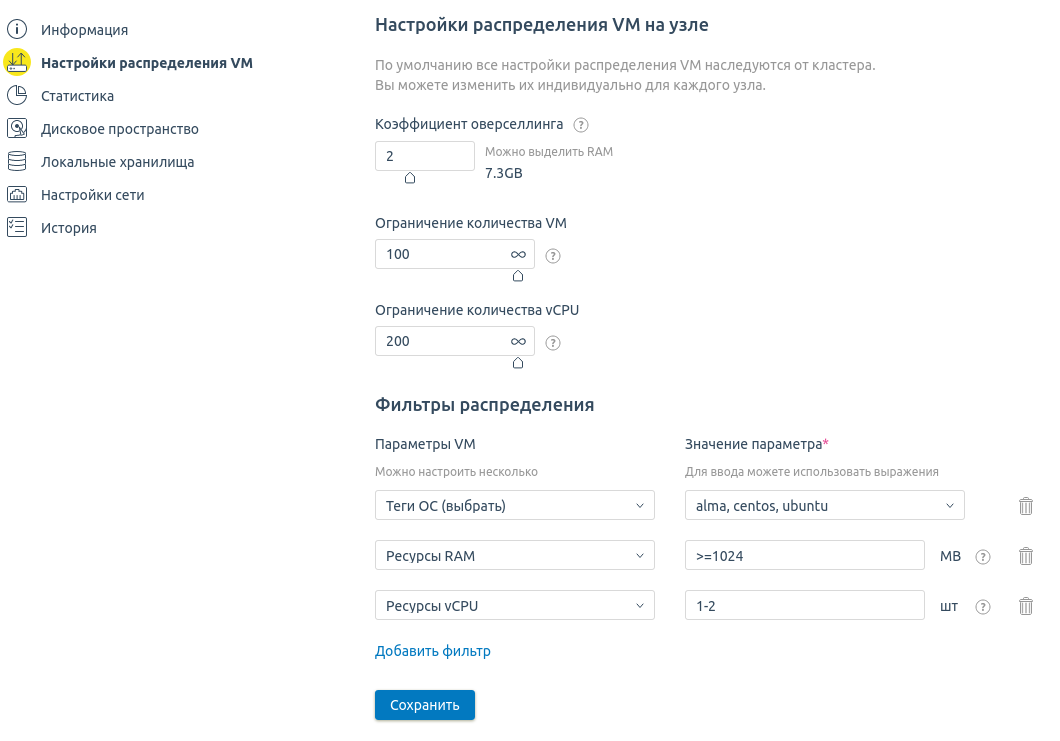Viewport: 1060px width, 741px height.
Task: Show help for overselling coefficient
Action: 580,125
